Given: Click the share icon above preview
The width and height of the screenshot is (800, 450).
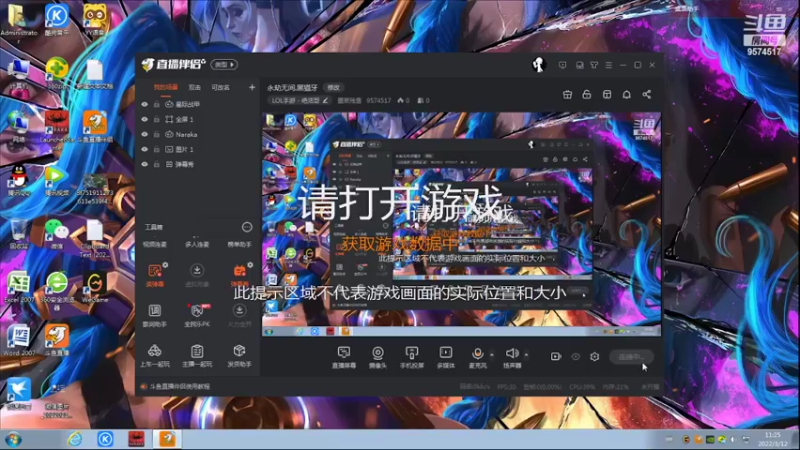Looking at the screenshot, I should [646, 95].
